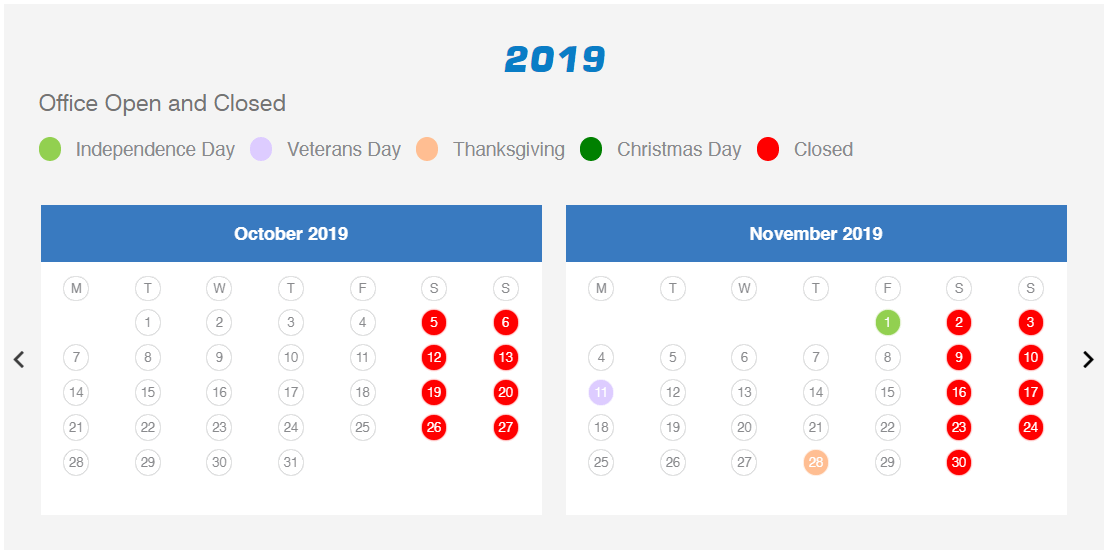Click the red October 5 closed date
Image resolution: width=1110 pixels, height=553 pixels.
pyautogui.click(x=434, y=323)
